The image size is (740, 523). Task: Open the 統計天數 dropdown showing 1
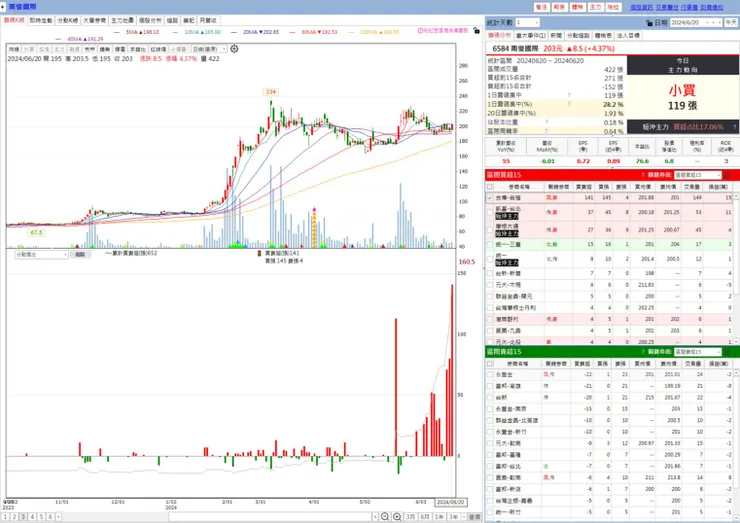tap(527, 23)
